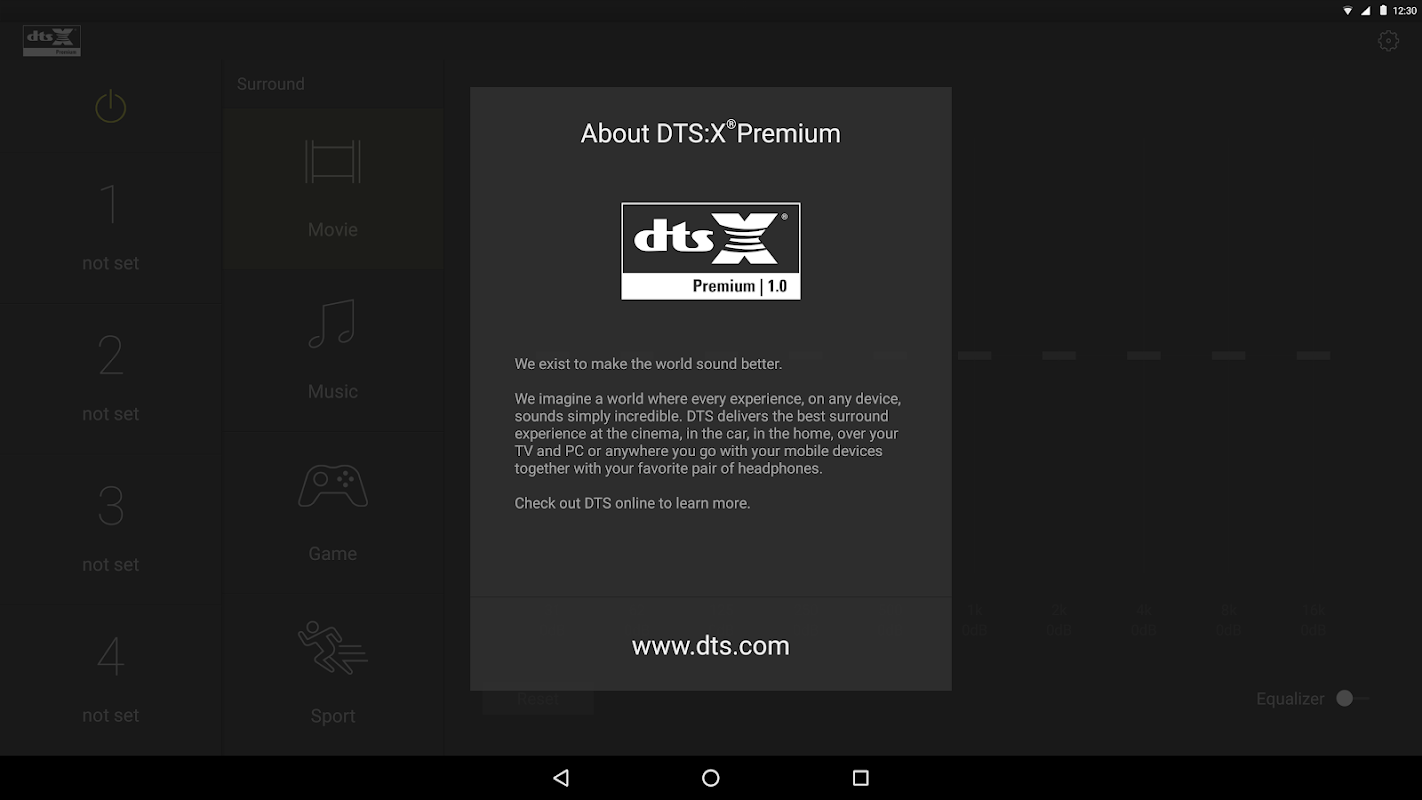Select the Movie film strip icon

coord(333,162)
